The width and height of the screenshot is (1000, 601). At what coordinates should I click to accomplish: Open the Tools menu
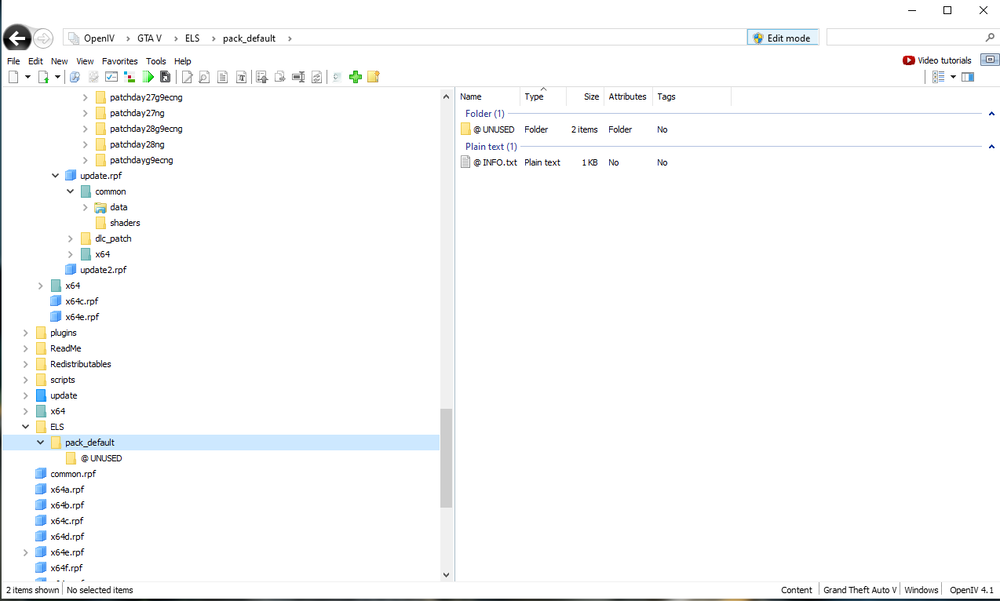[156, 60]
